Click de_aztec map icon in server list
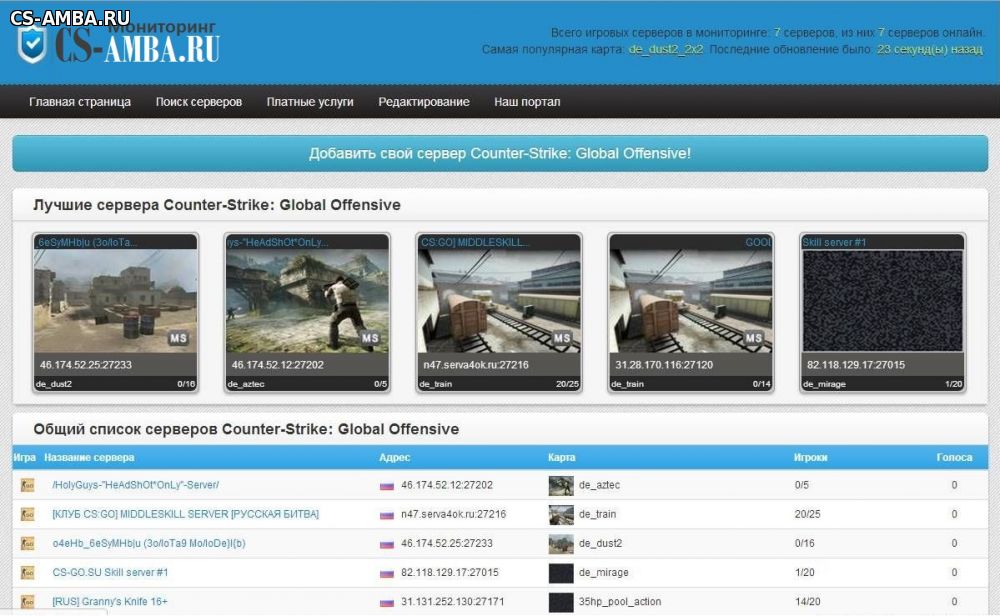The image size is (1000, 616). click(x=561, y=485)
